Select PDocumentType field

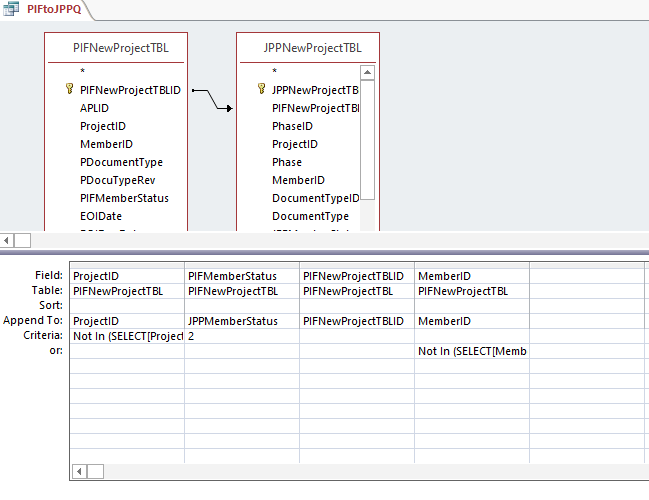pyautogui.click(x=121, y=162)
